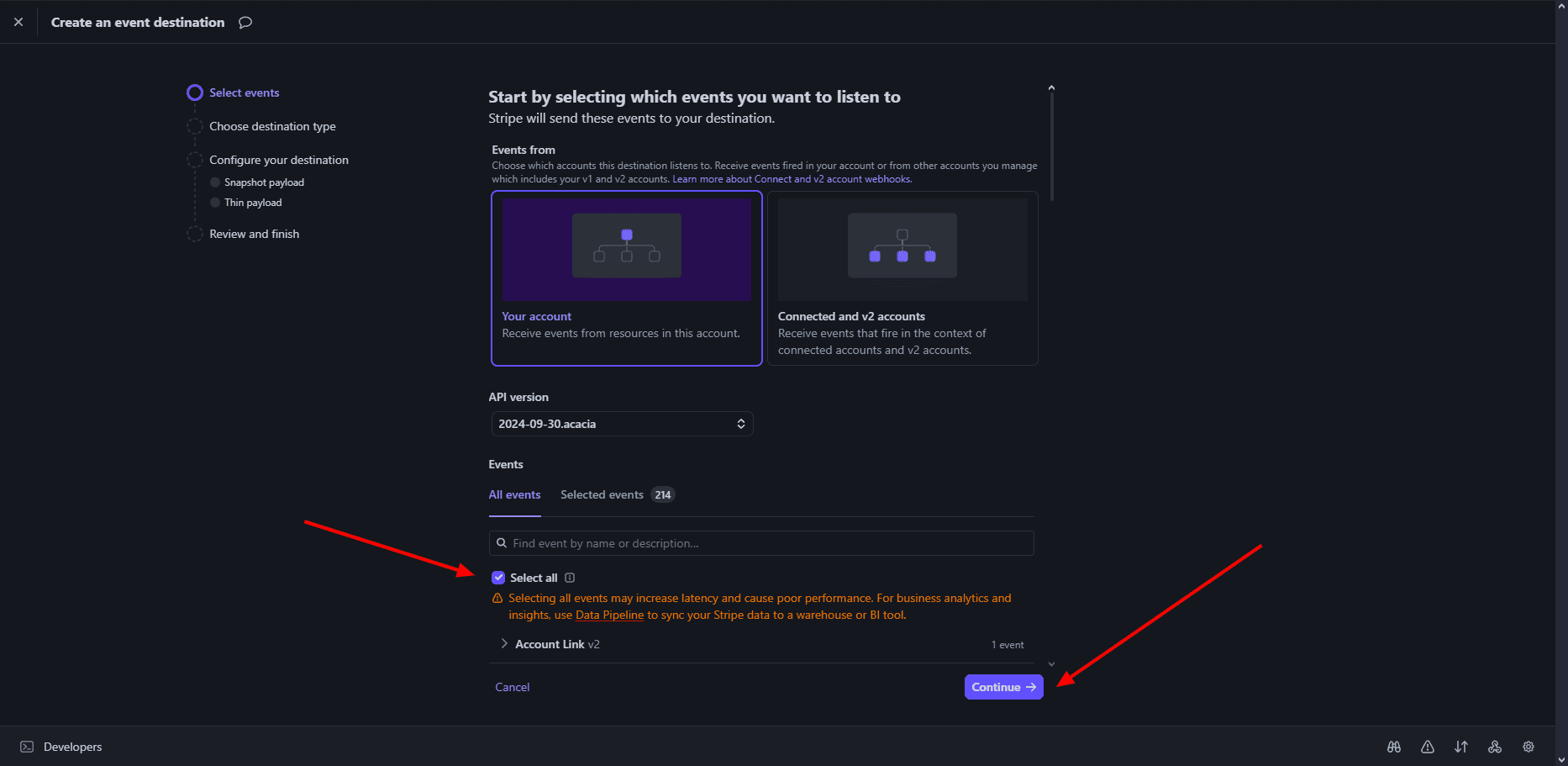Viewport: 1568px width, 766px height.
Task: Open the warning triangle icon in the bottom bar
Action: tap(1427, 747)
